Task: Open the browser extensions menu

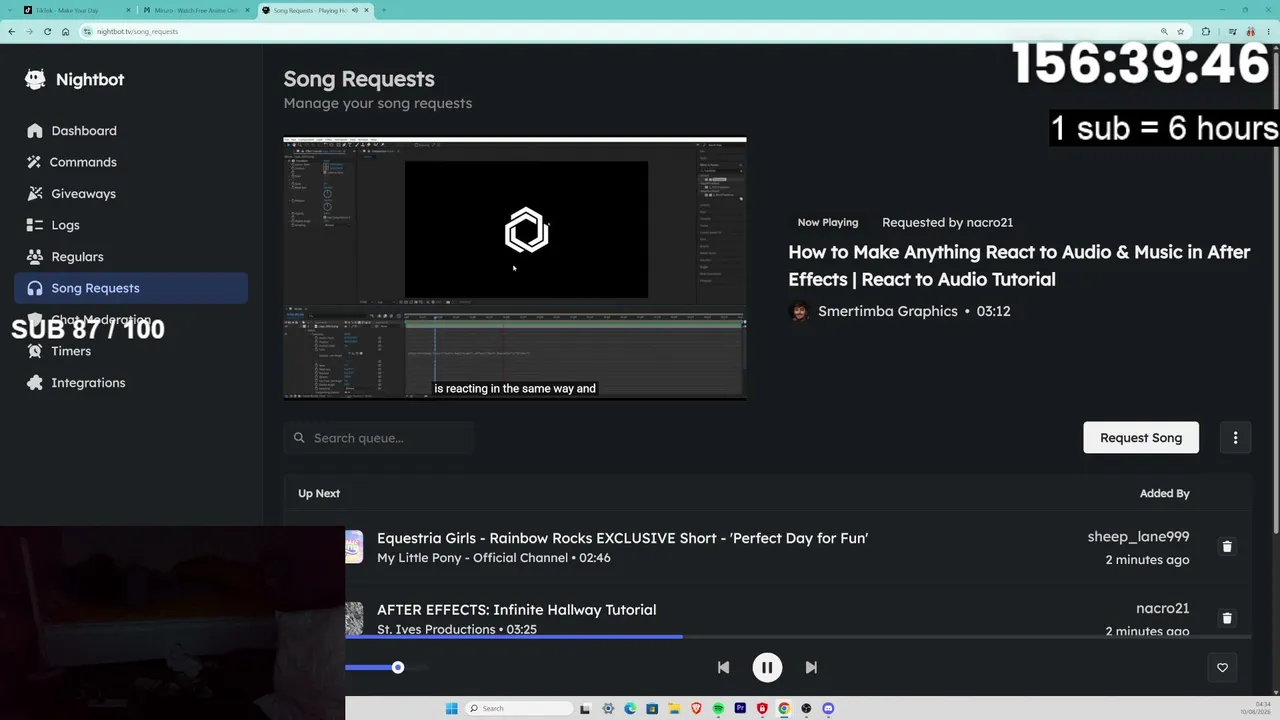Action: click(1206, 31)
